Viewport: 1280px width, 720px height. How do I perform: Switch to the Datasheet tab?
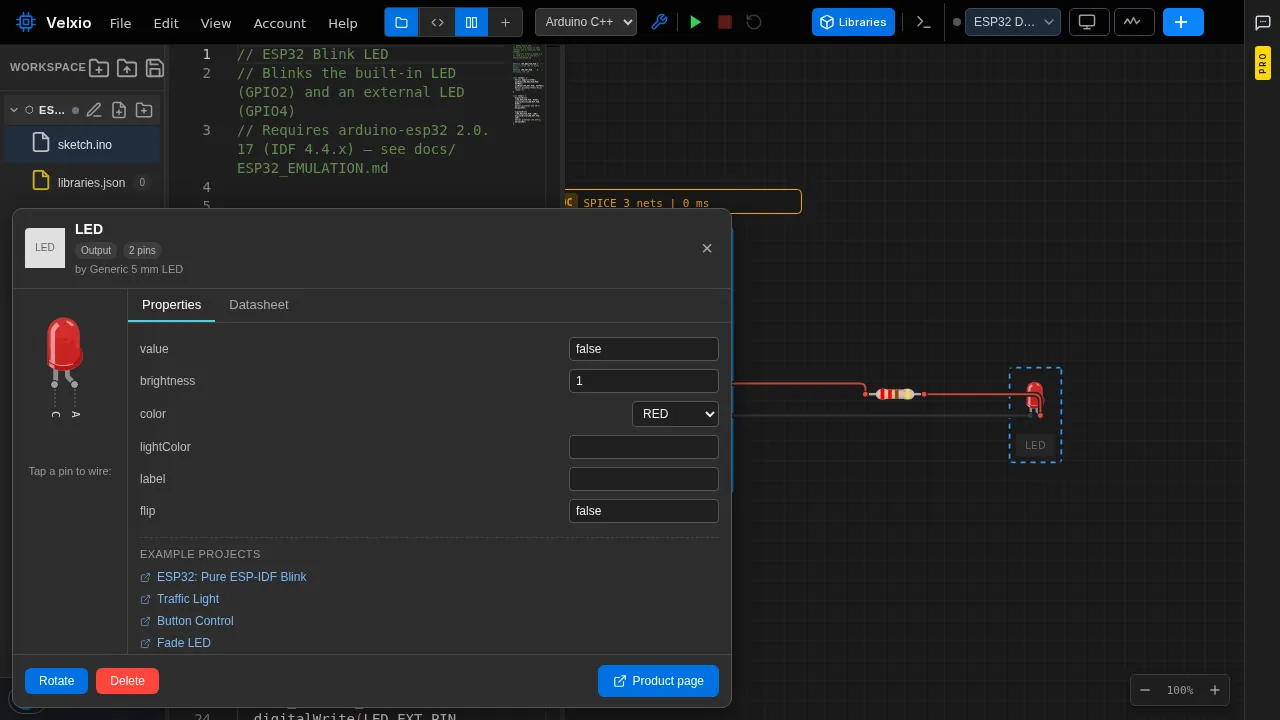tap(258, 305)
